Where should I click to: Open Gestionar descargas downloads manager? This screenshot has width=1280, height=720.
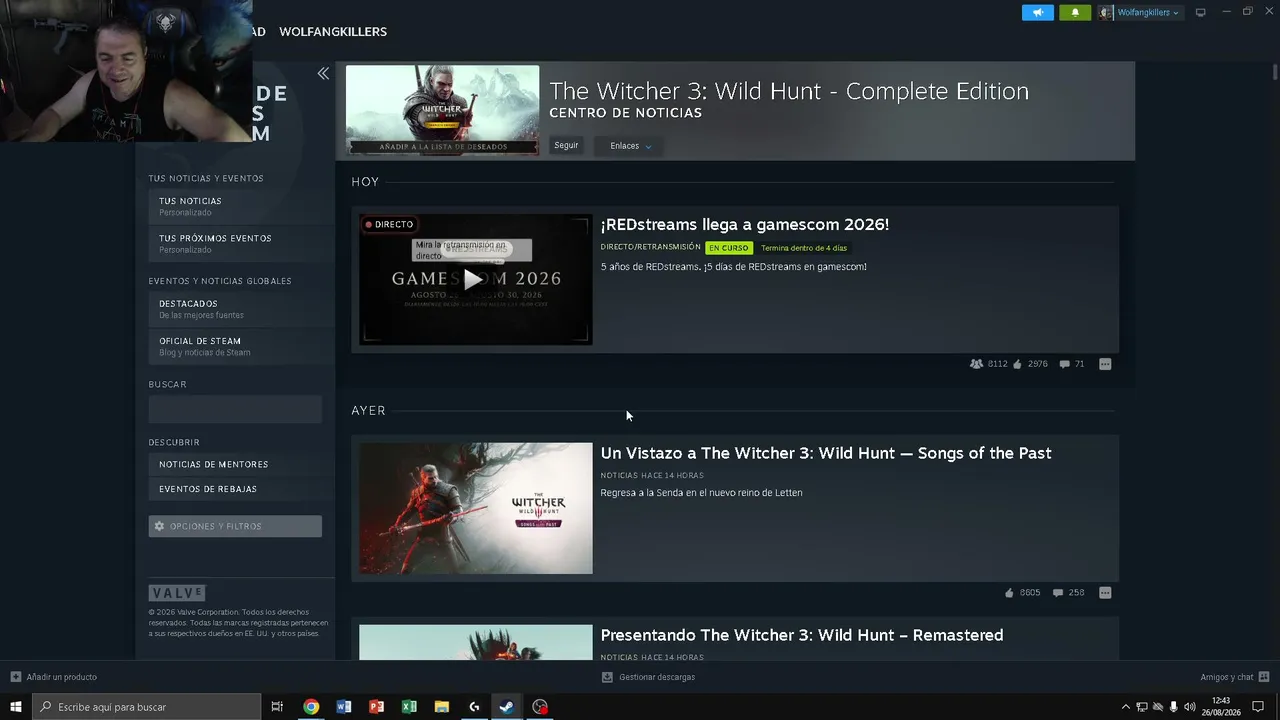(648, 677)
